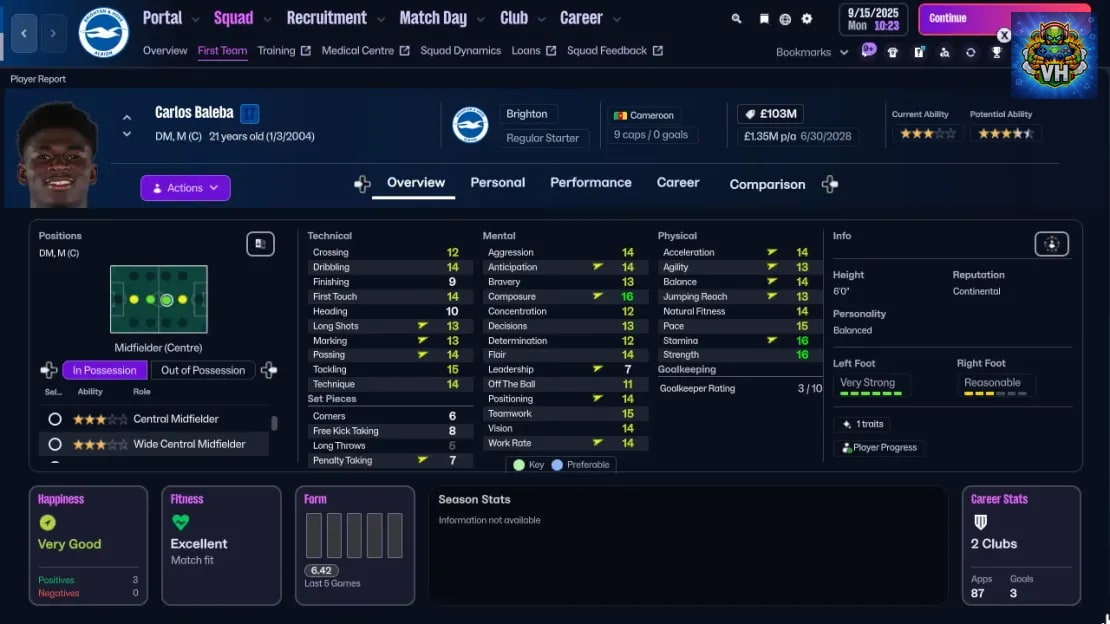Click the bookmark flag icon in top bar
The height and width of the screenshot is (624, 1110).
764,19
